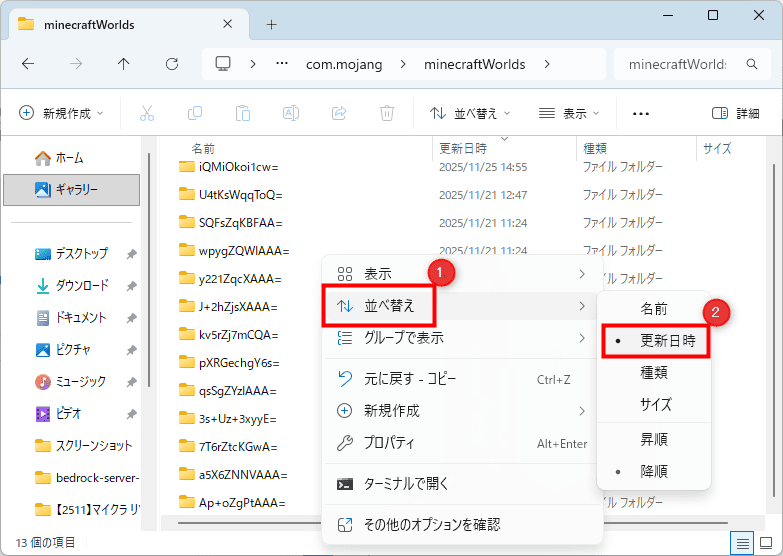Image resolution: width=783 pixels, height=556 pixels.
Task: Click the This PC monitor icon
Action: coord(223,63)
